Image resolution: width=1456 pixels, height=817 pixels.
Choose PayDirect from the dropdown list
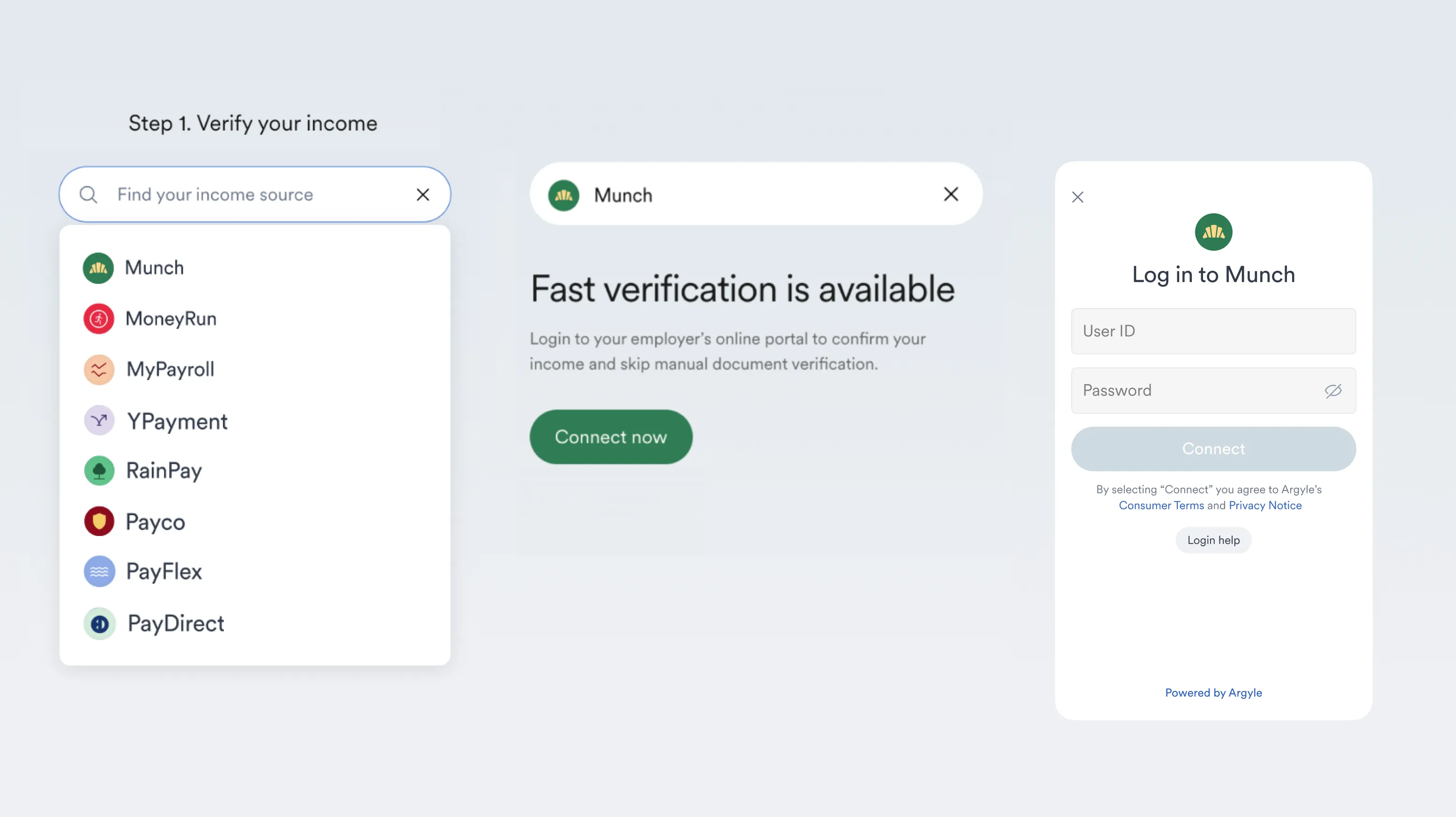175,624
